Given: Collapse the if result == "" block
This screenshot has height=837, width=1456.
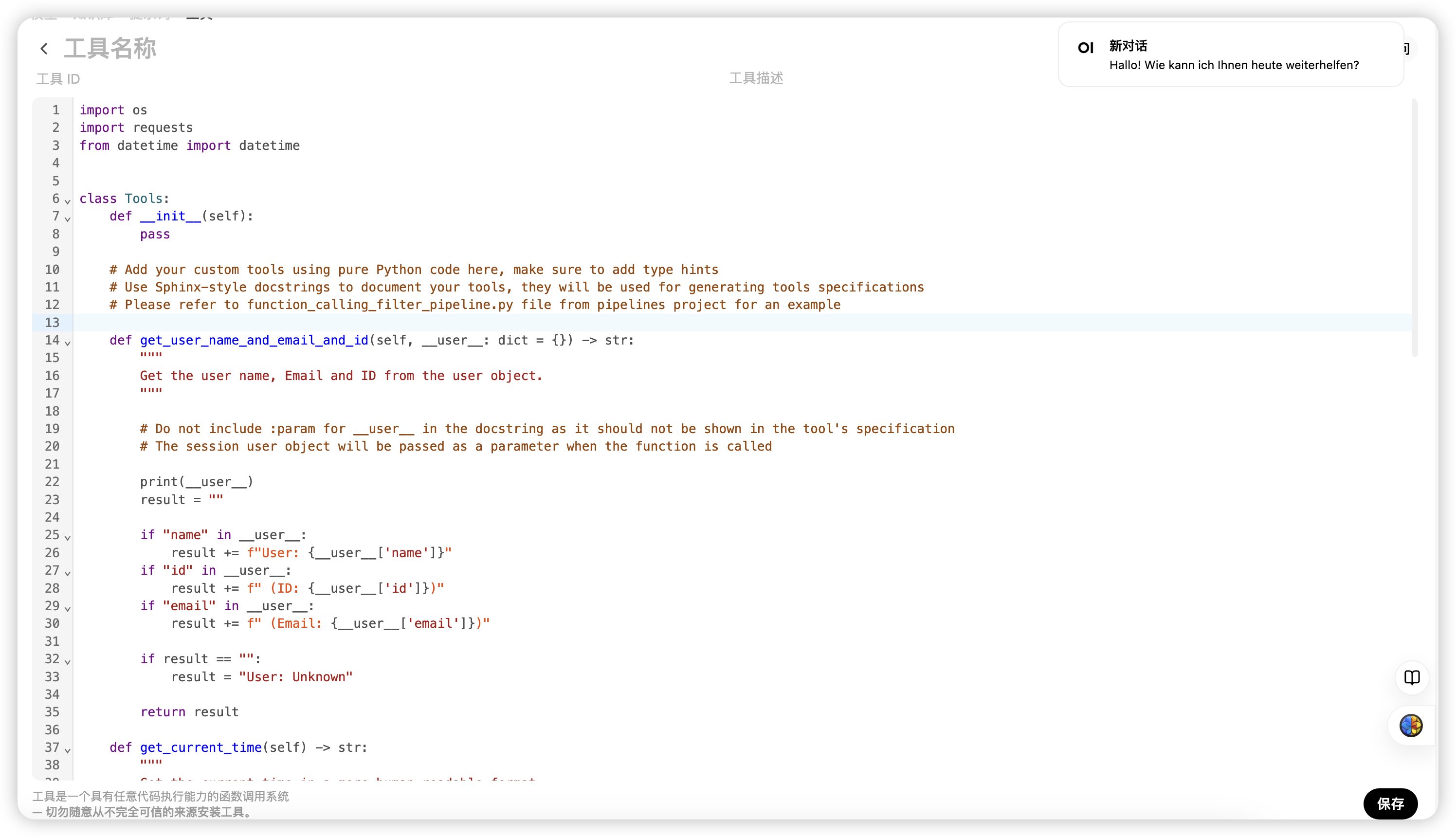Looking at the screenshot, I should click(x=67, y=662).
